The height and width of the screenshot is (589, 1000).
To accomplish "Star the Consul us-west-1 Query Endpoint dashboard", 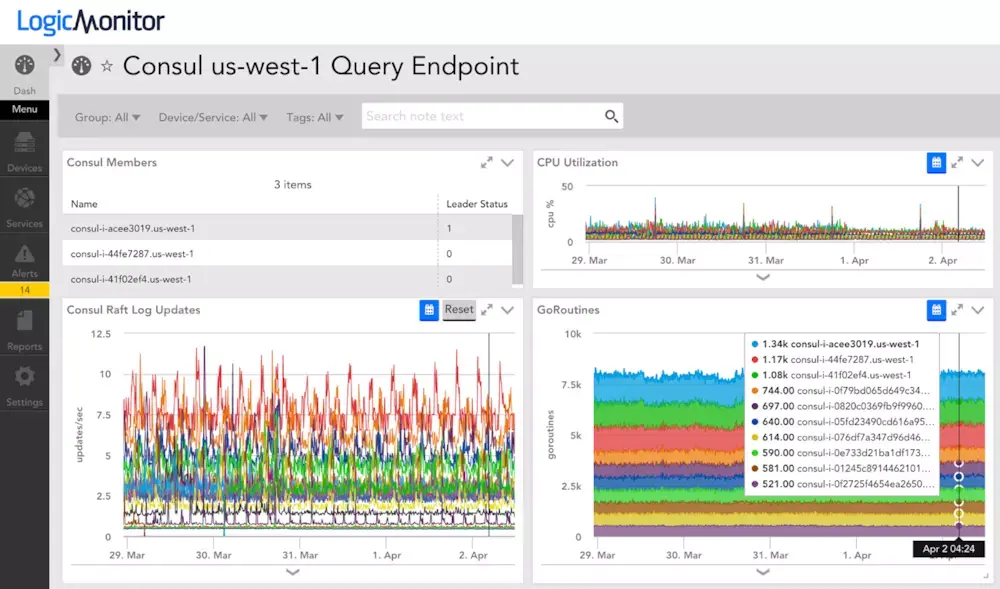I will (107, 66).
